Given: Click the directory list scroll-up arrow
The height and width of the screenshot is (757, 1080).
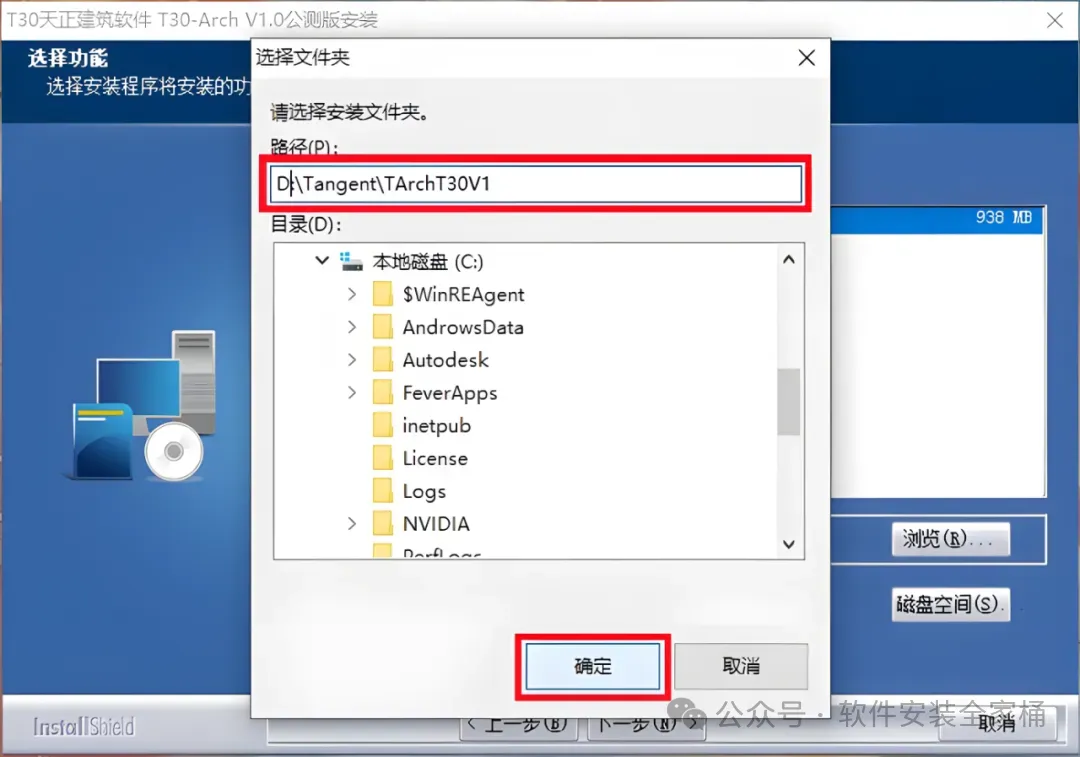Looking at the screenshot, I should 789,260.
